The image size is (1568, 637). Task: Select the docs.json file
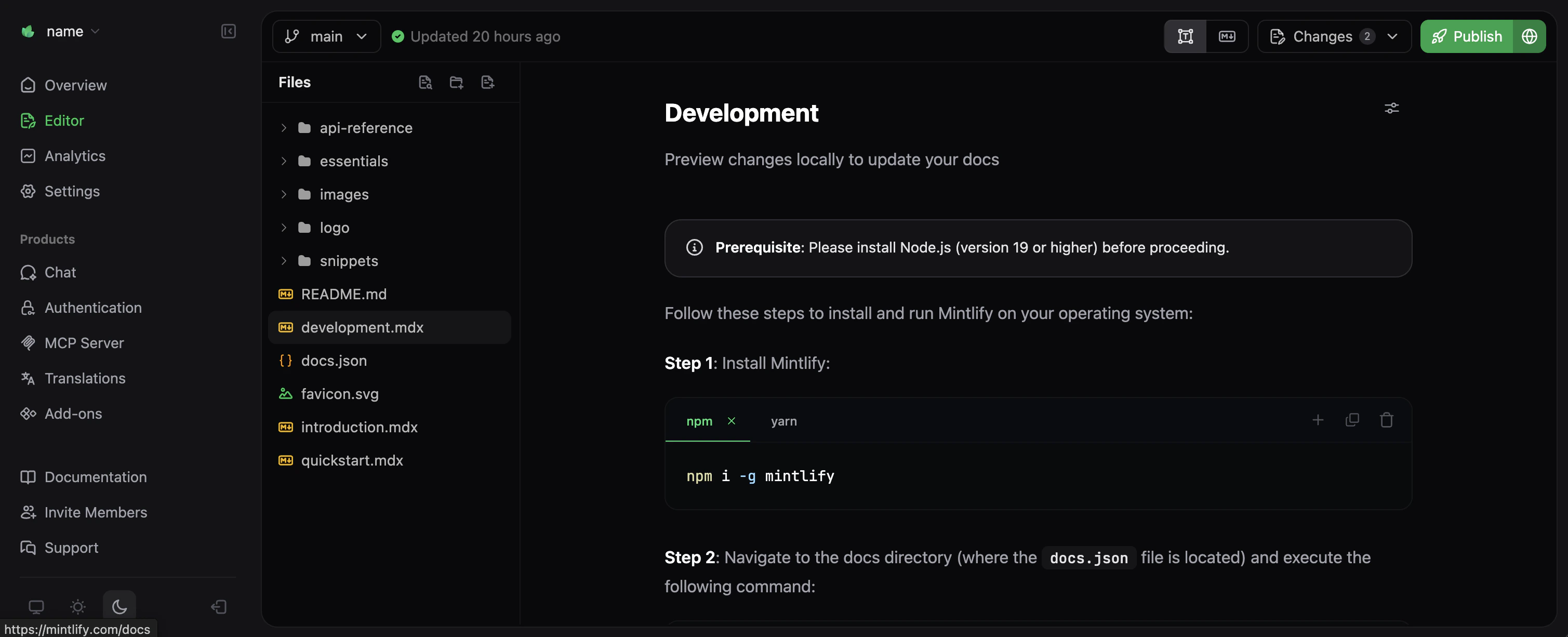coord(334,361)
